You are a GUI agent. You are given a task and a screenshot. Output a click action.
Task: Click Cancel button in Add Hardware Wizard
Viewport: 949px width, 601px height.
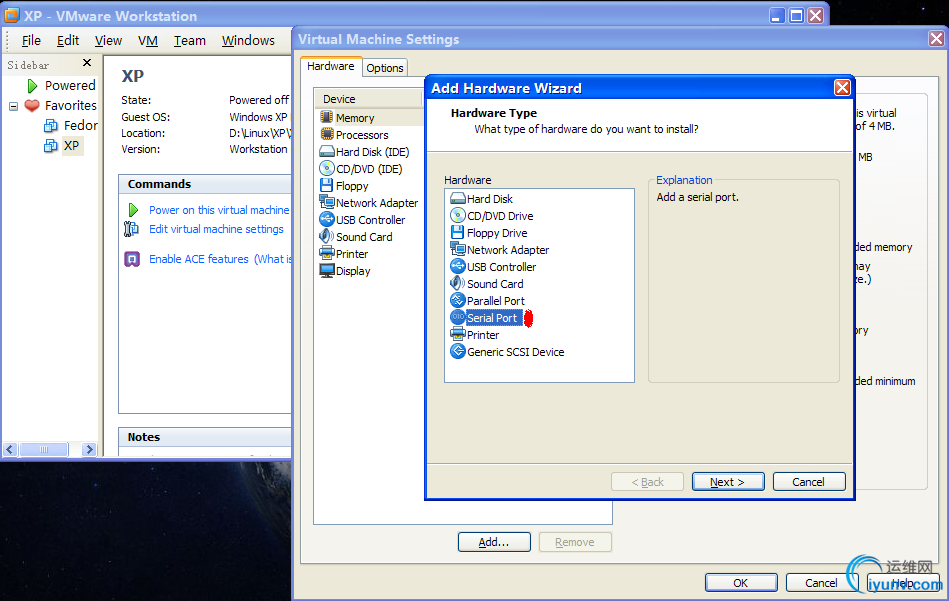[809, 482]
